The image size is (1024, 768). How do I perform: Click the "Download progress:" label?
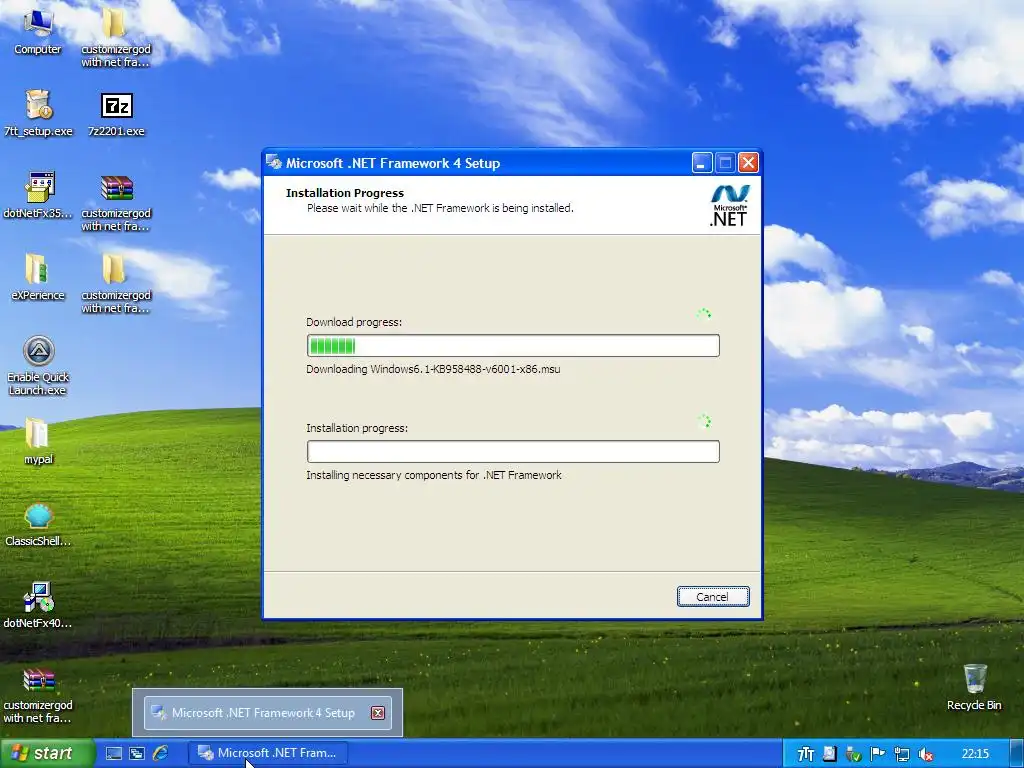point(354,322)
